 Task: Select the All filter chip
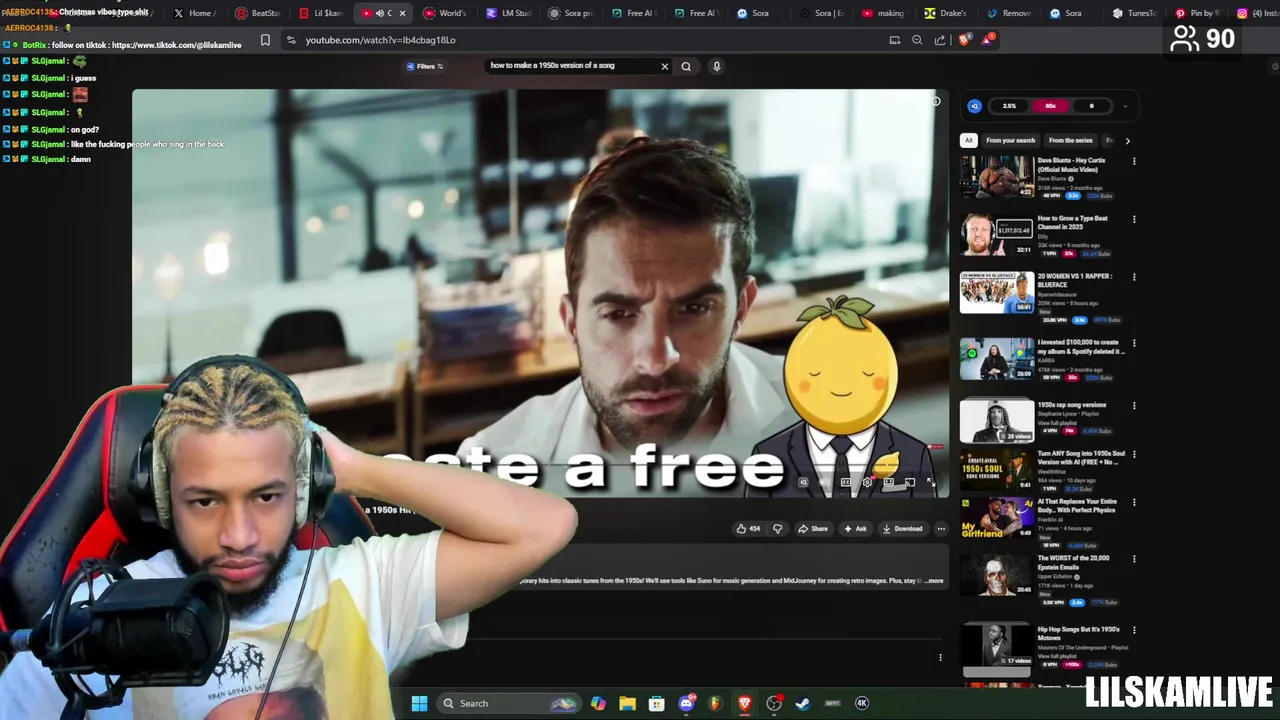(x=968, y=140)
